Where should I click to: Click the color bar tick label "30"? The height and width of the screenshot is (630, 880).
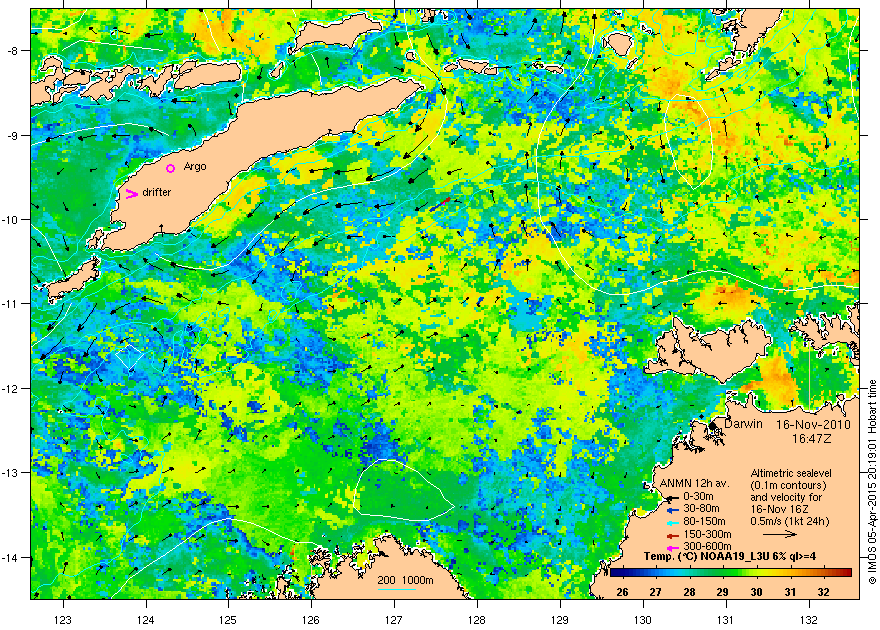point(757,592)
